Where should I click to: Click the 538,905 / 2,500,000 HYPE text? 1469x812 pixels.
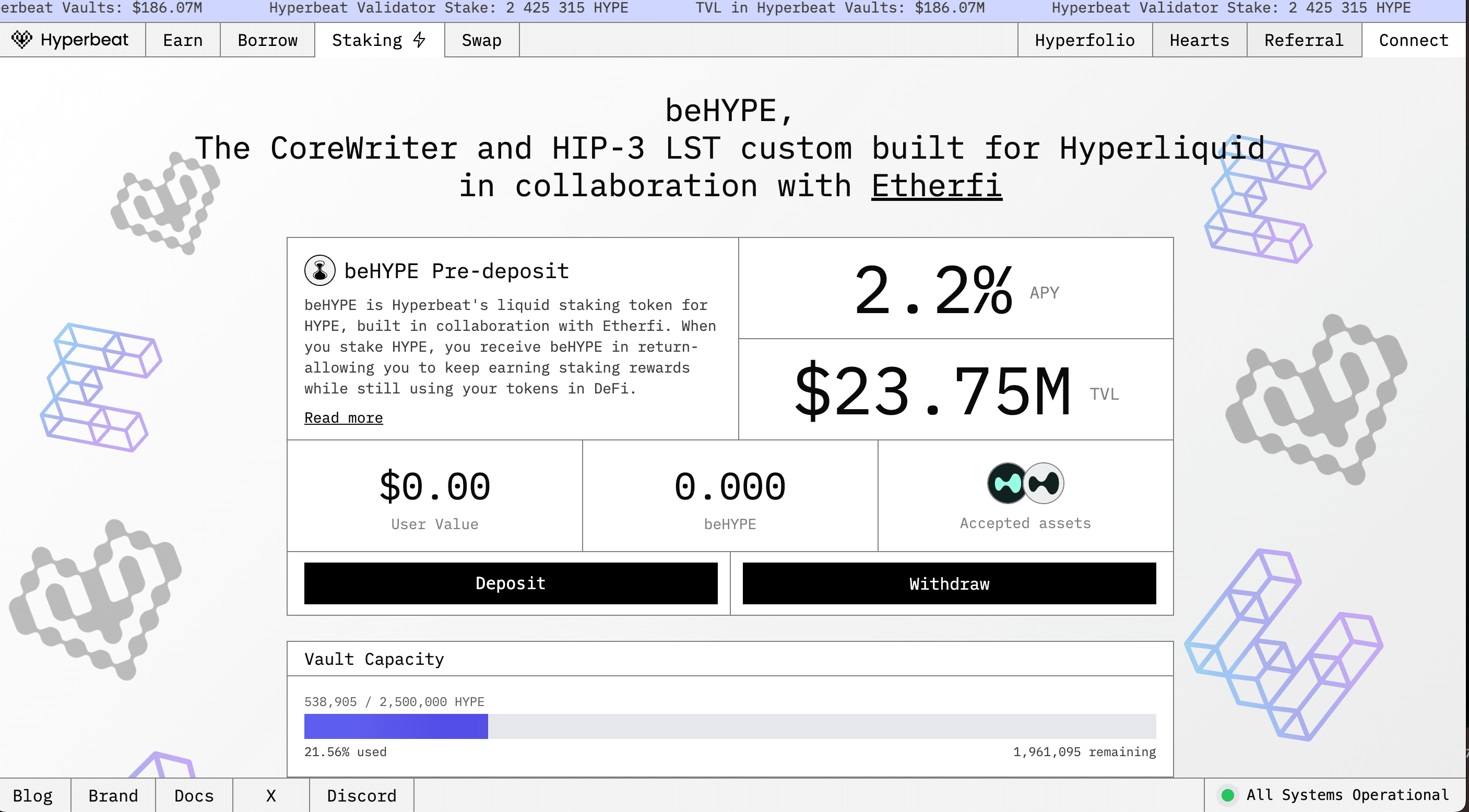point(395,701)
